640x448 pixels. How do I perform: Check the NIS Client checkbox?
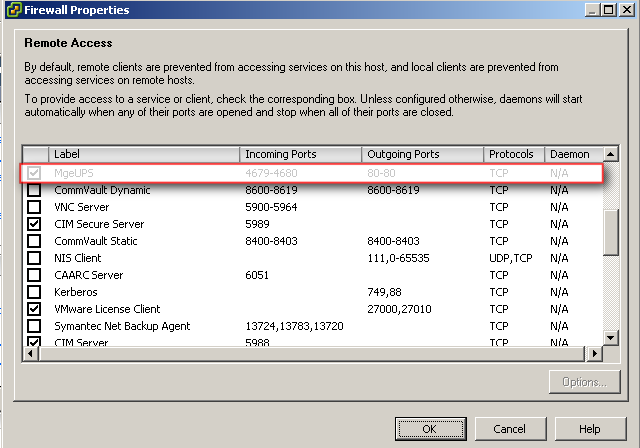[34, 258]
